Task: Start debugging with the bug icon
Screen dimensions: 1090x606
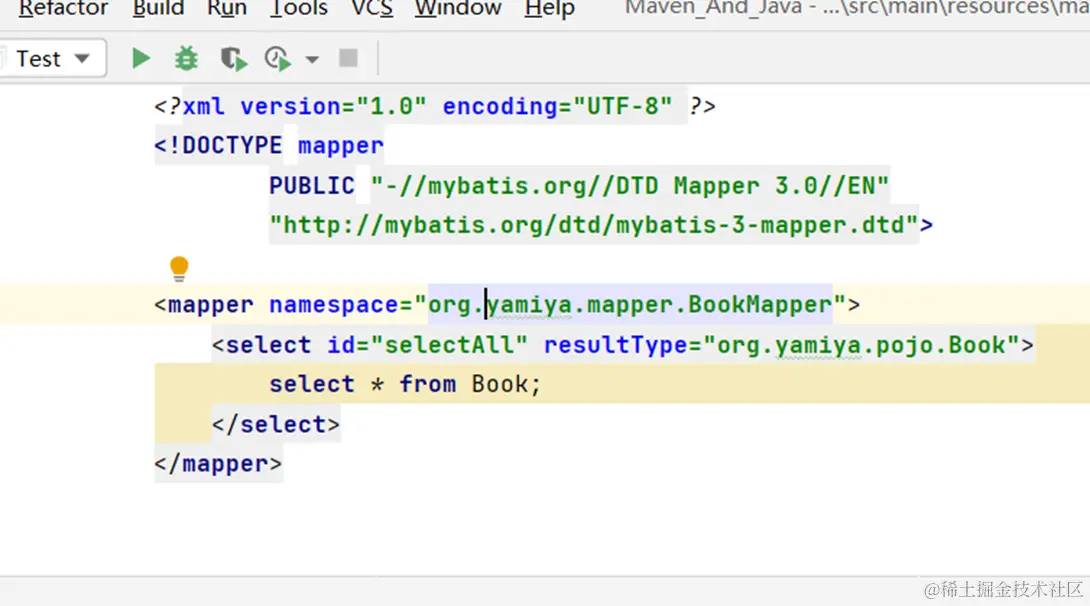Action: click(186, 58)
